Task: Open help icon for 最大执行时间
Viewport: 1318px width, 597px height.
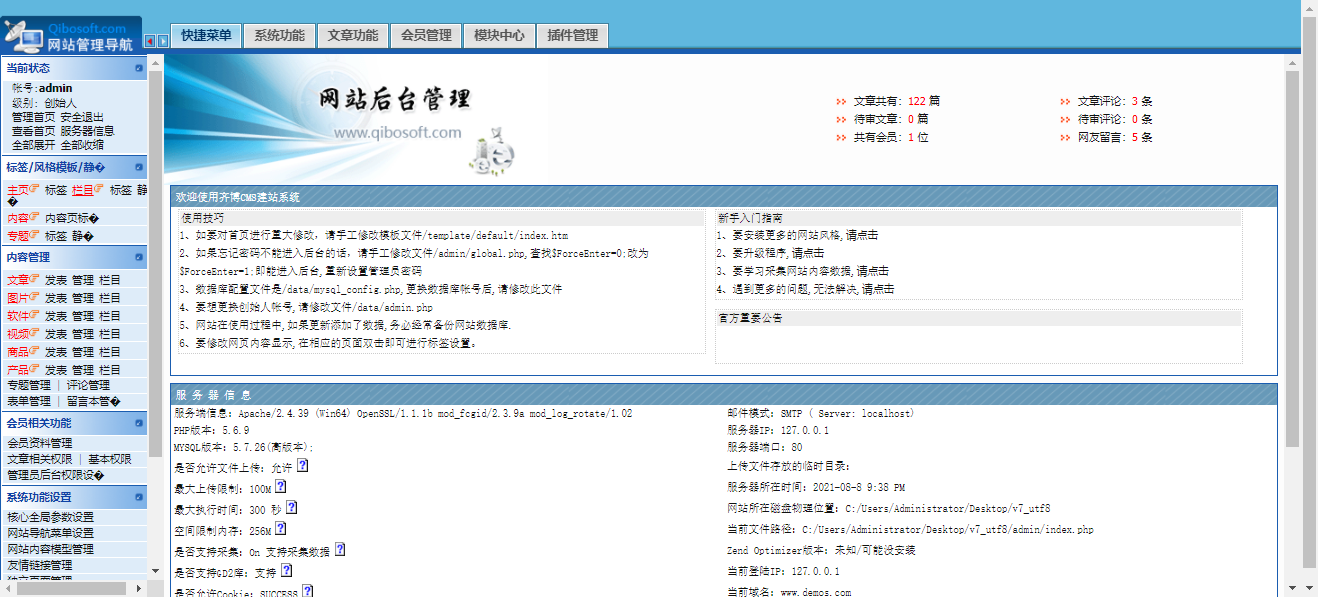Action: (x=291, y=508)
